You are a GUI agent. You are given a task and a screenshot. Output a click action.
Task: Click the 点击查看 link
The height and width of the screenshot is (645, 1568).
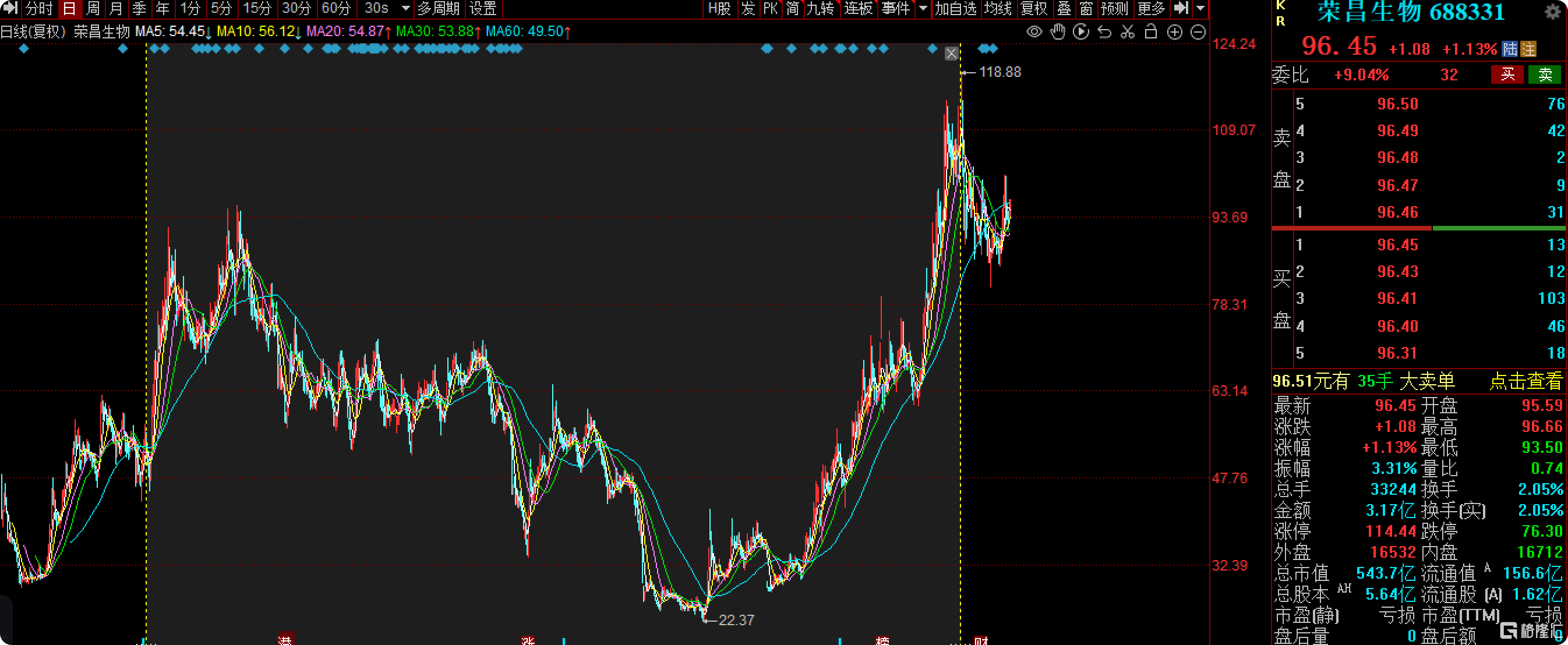point(1525,381)
